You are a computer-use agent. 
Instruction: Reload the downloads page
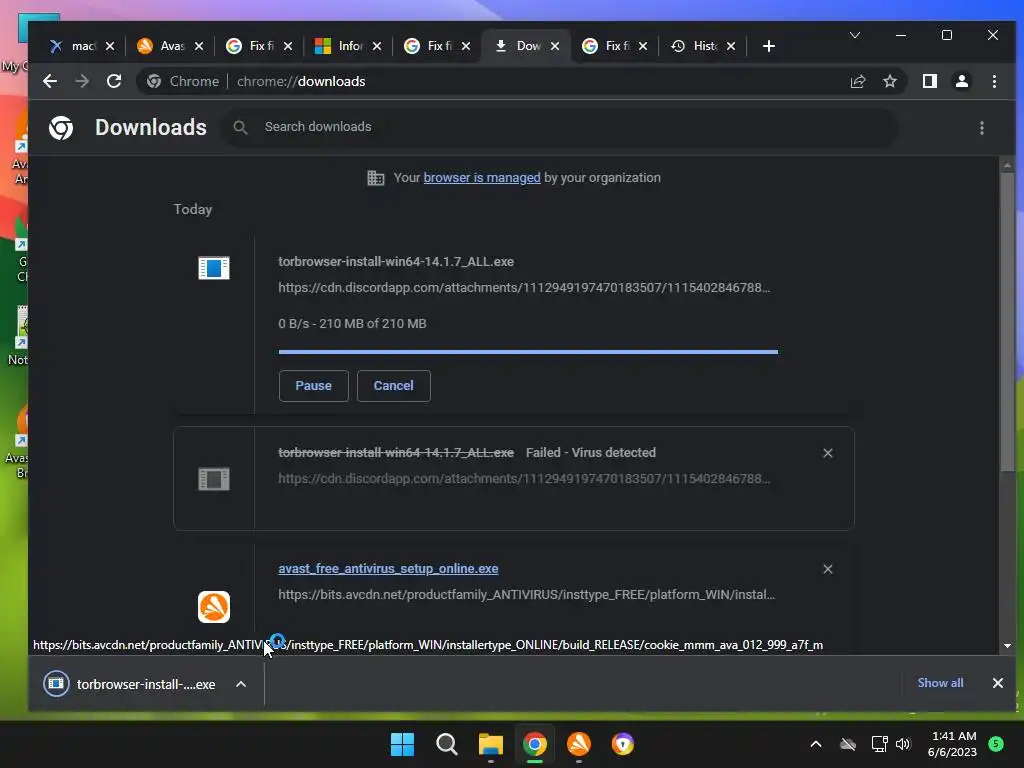point(114,81)
